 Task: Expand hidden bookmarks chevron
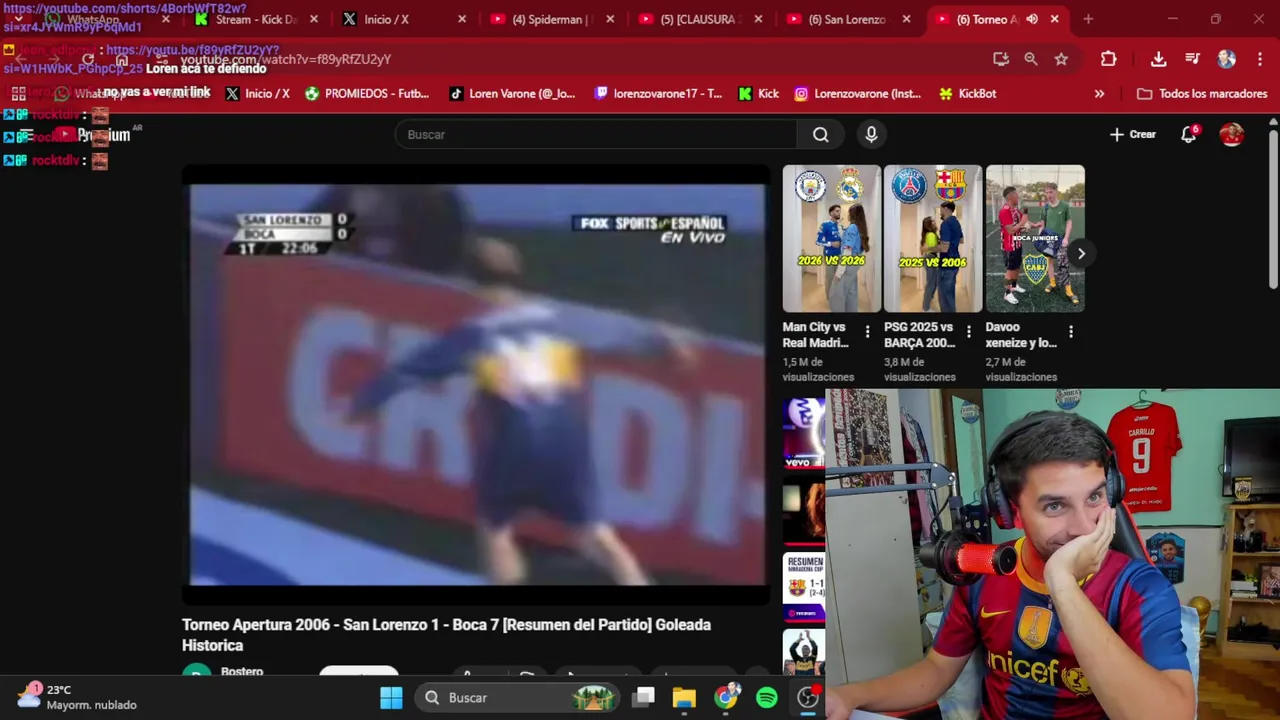[x=1099, y=94]
